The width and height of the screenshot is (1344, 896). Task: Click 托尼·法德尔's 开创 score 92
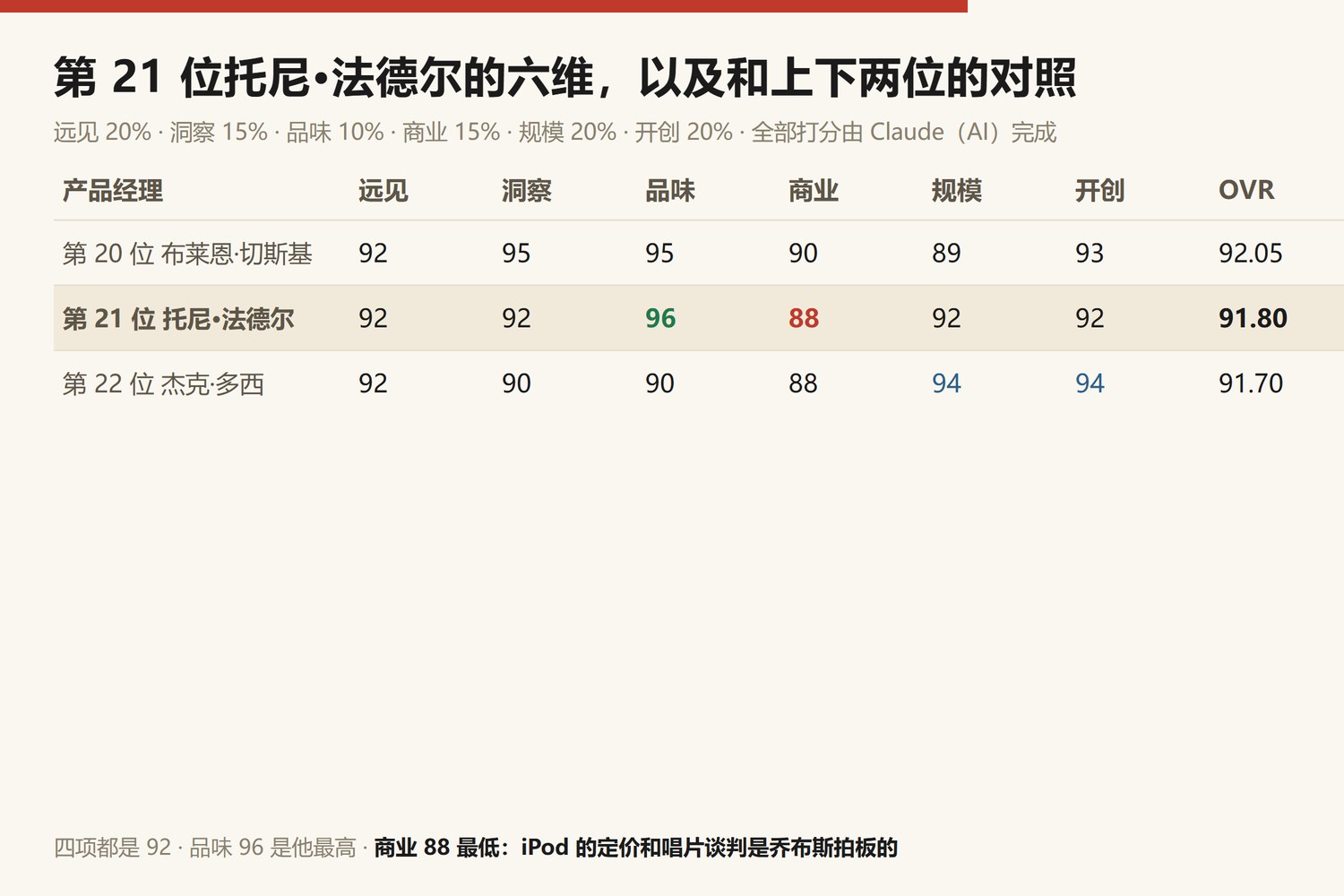tap(1090, 318)
